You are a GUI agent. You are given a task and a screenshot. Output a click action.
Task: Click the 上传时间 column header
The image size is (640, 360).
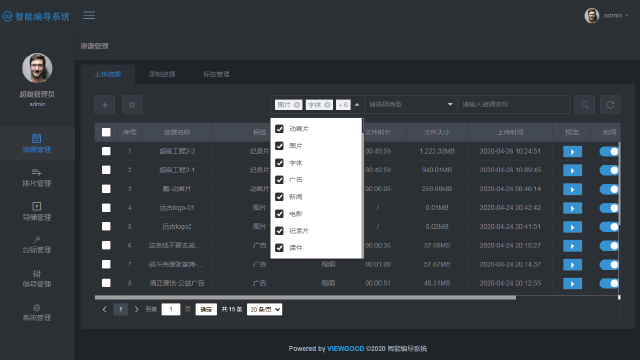coord(510,132)
